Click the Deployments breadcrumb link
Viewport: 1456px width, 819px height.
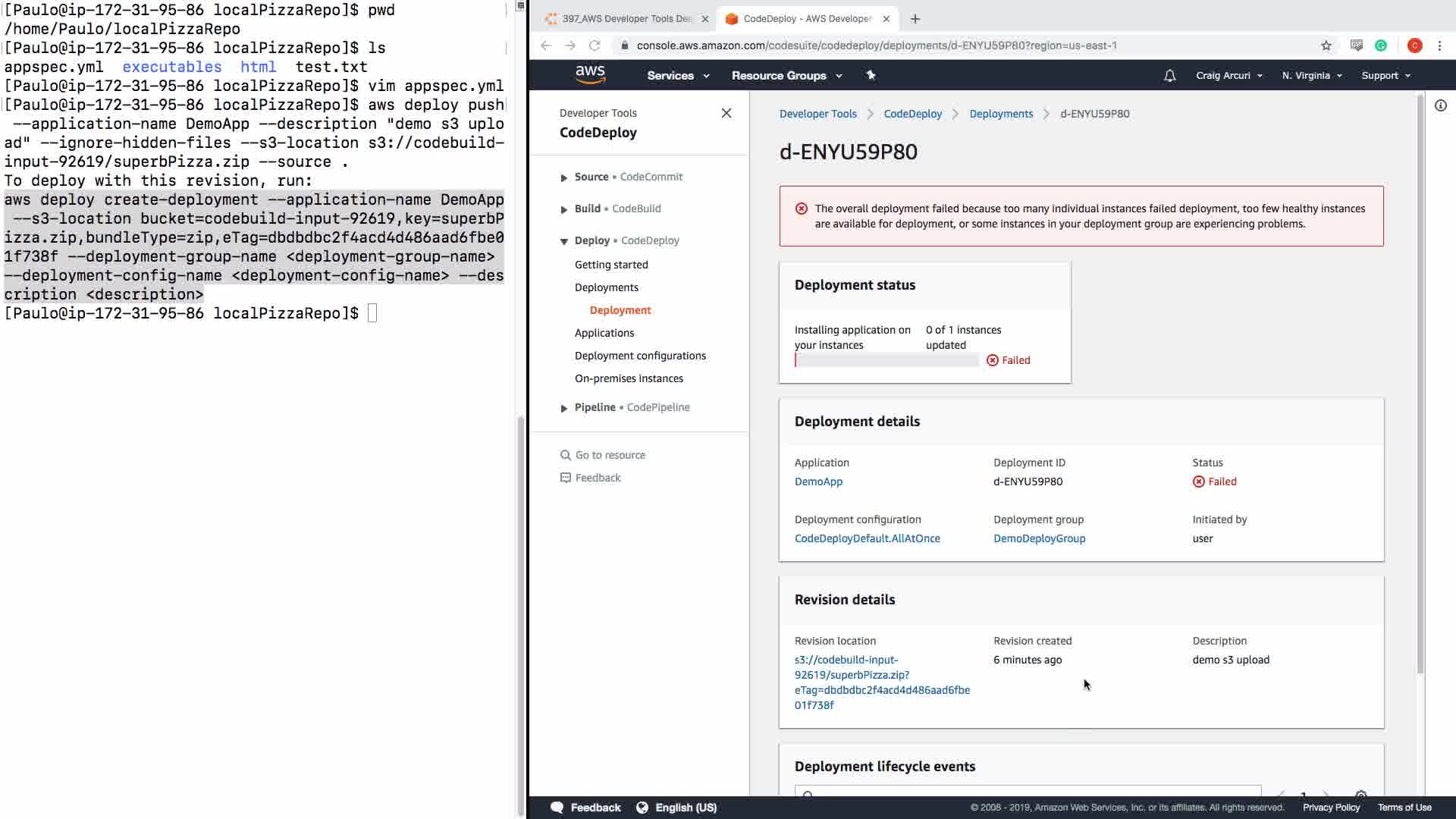click(1000, 114)
